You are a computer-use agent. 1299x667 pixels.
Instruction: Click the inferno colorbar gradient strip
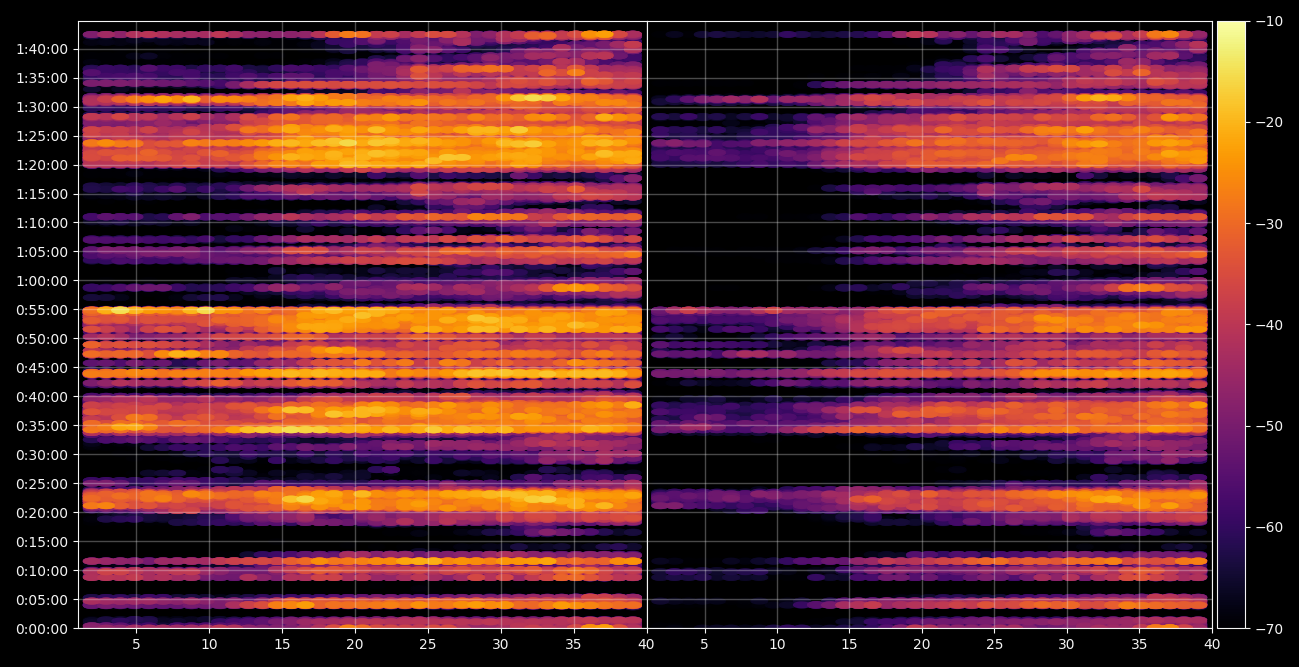click(1231, 325)
